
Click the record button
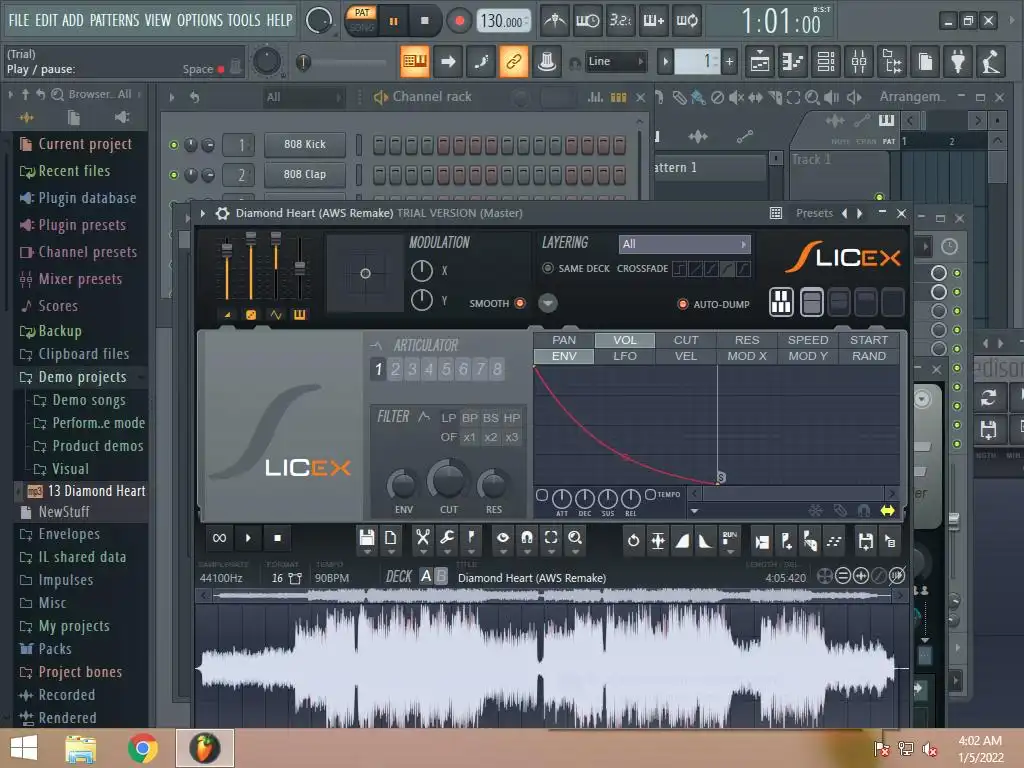click(459, 21)
